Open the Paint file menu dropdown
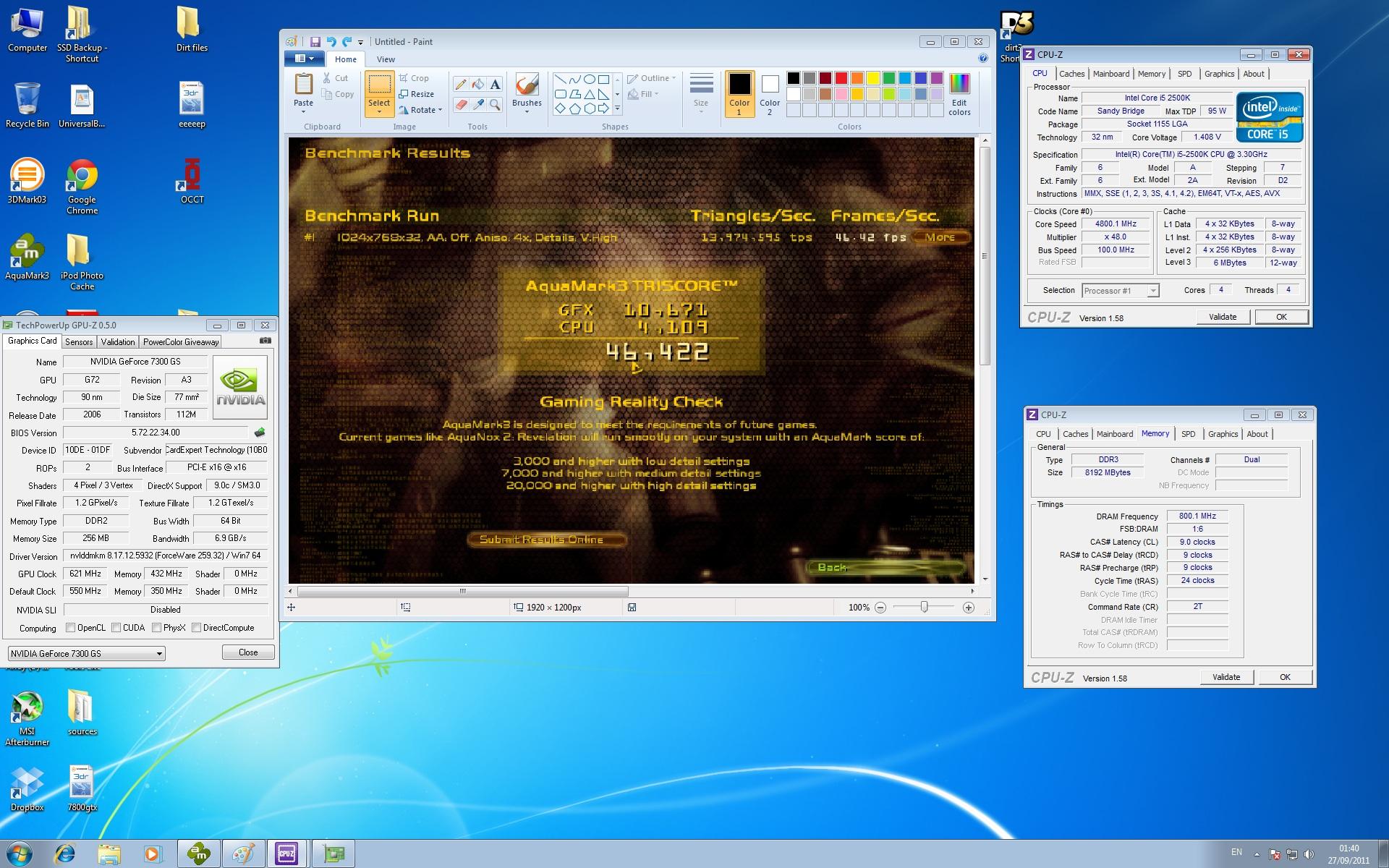1389x868 pixels. (304, 59)
